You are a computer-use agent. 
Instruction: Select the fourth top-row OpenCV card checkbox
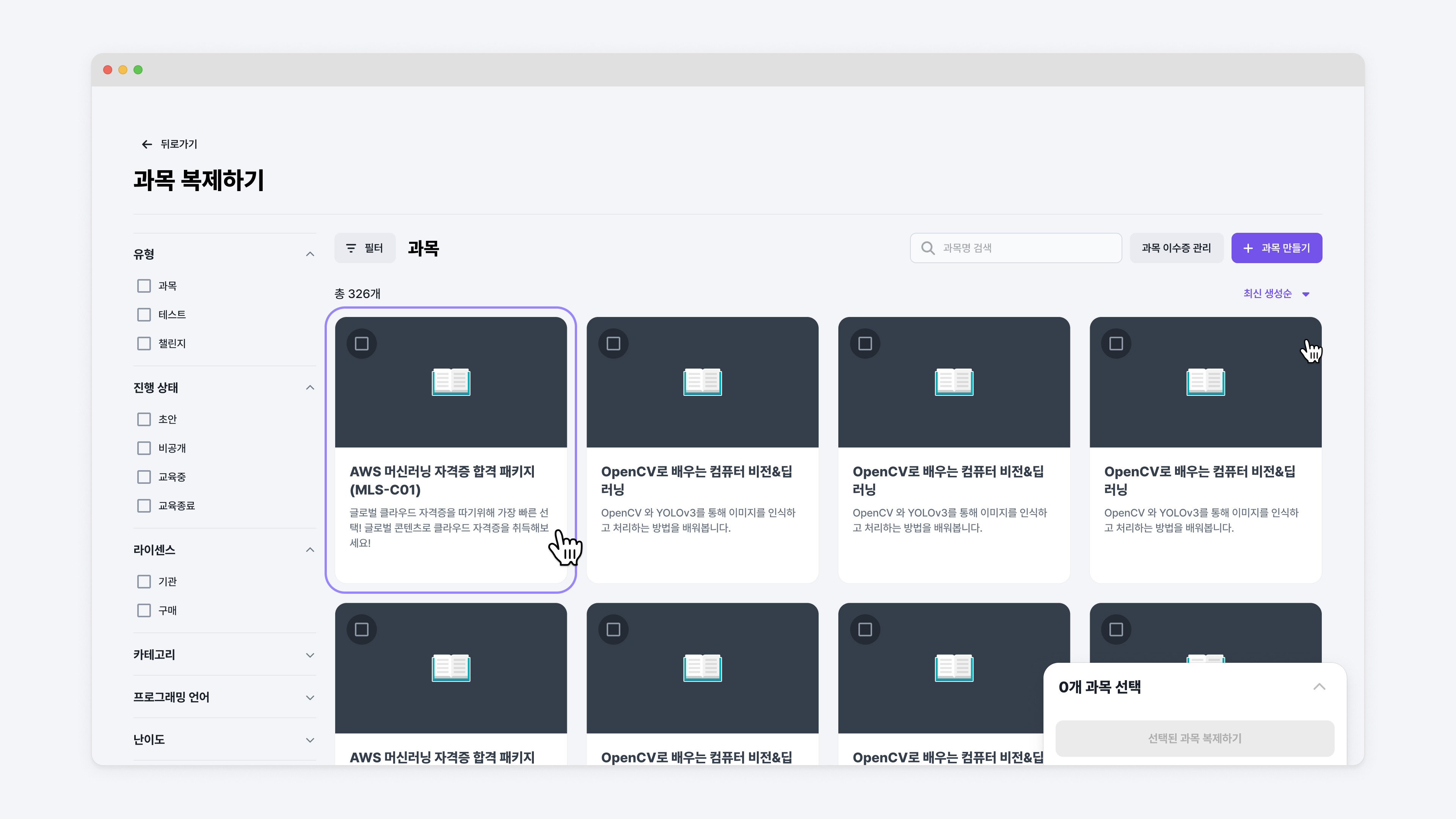(x=1116, y=344)
